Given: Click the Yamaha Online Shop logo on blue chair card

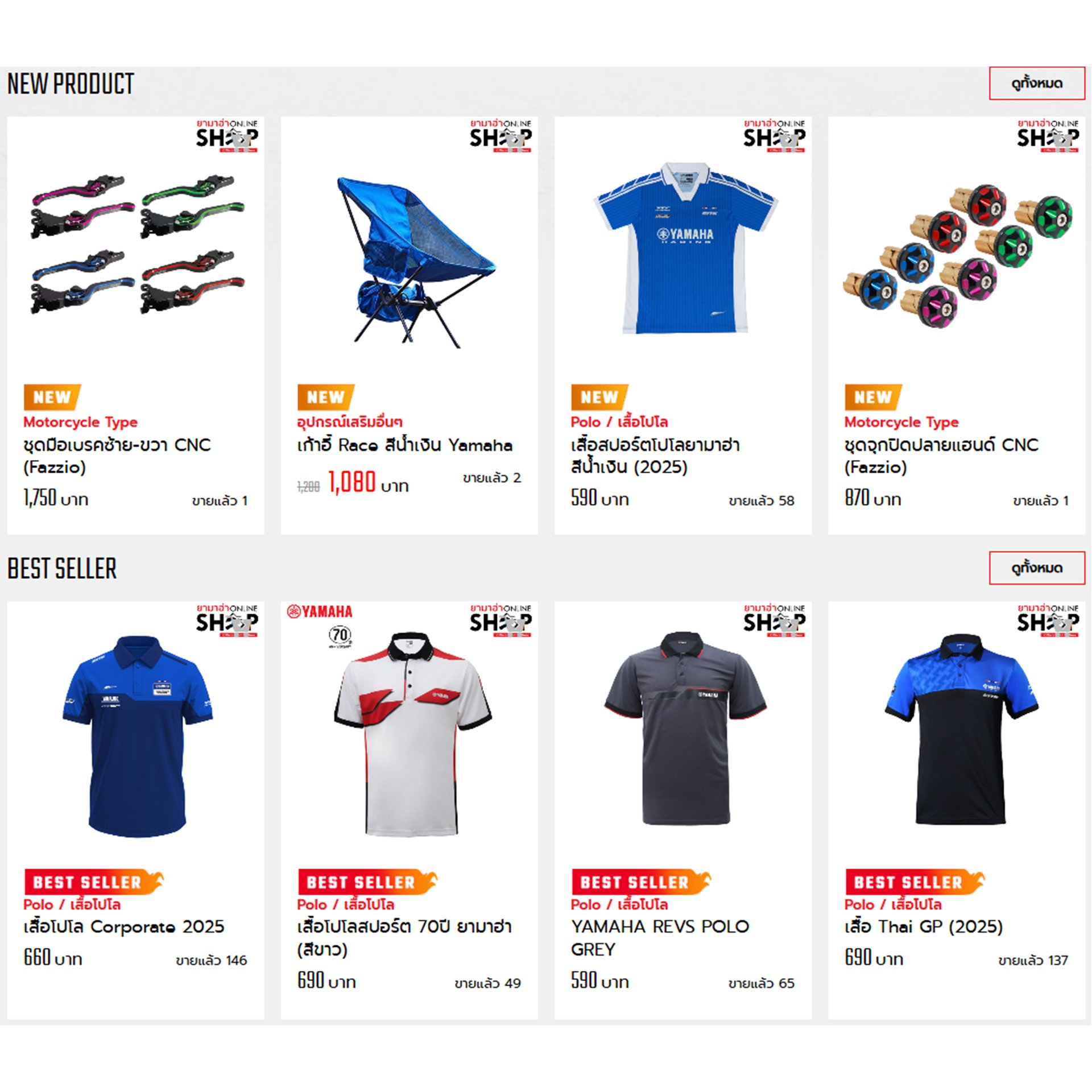Looking at the screenshot, I should coord(500,135).
